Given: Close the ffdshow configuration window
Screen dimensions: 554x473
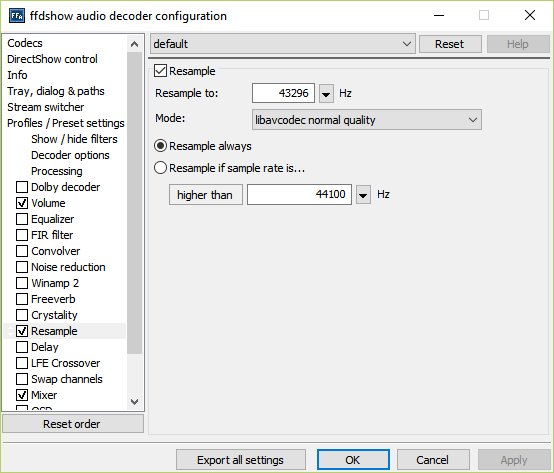Looking at the screenshot, I should (530, 16).
